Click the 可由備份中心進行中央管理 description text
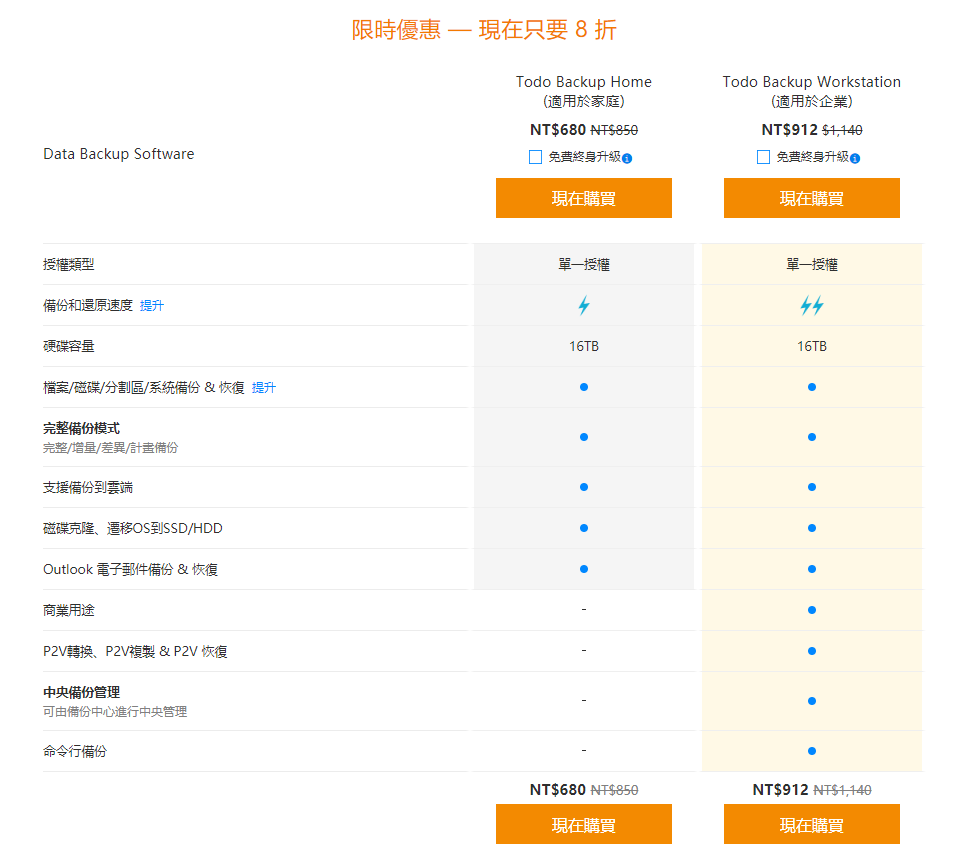Screen dimensions: 966x859 115,712
